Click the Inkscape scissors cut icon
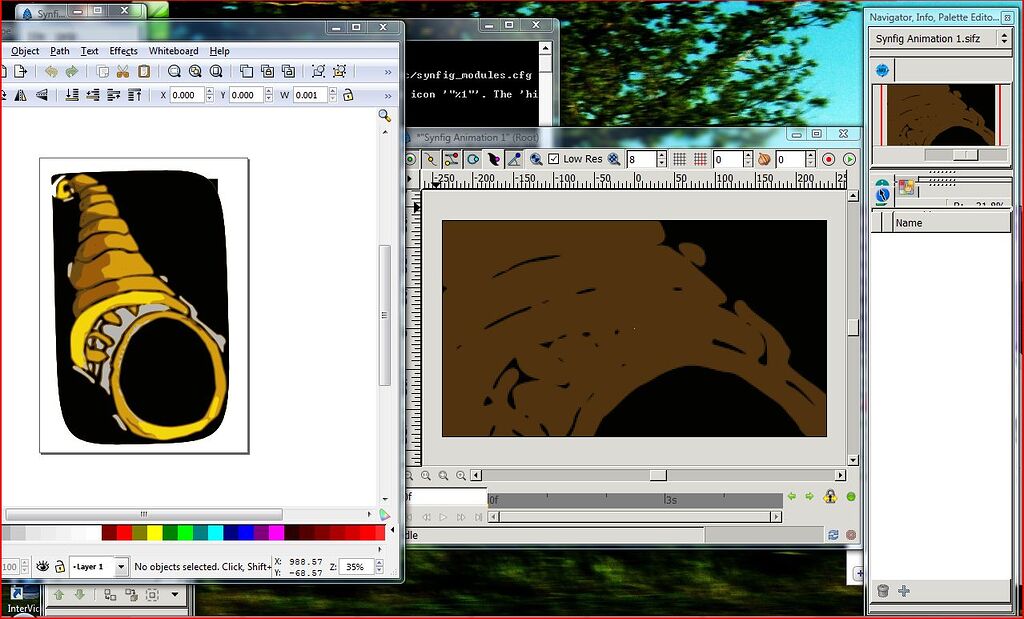The image size is (1024, 619). click(x=123, y=72)
